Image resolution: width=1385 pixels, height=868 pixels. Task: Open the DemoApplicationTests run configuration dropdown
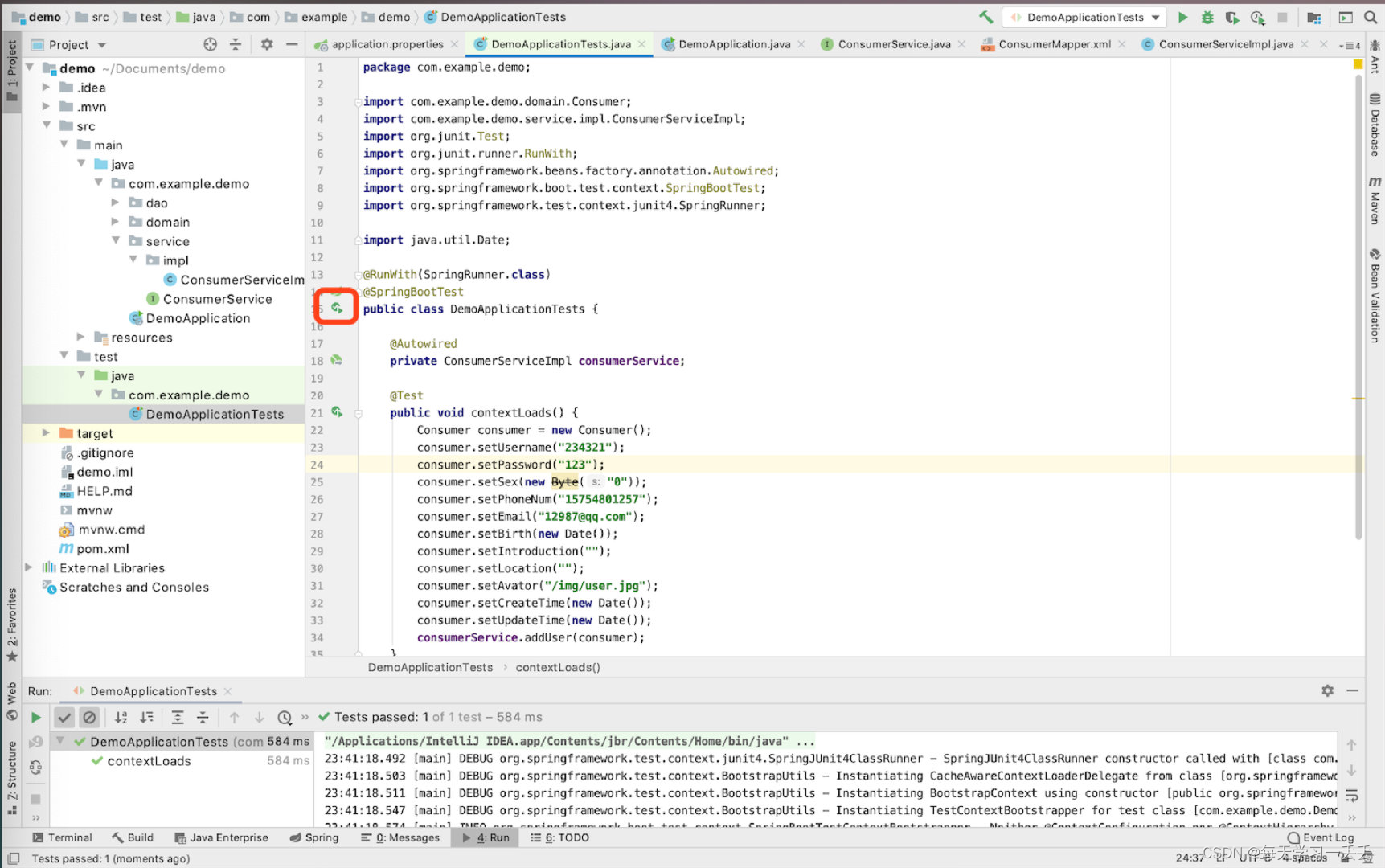[1084, 17]
